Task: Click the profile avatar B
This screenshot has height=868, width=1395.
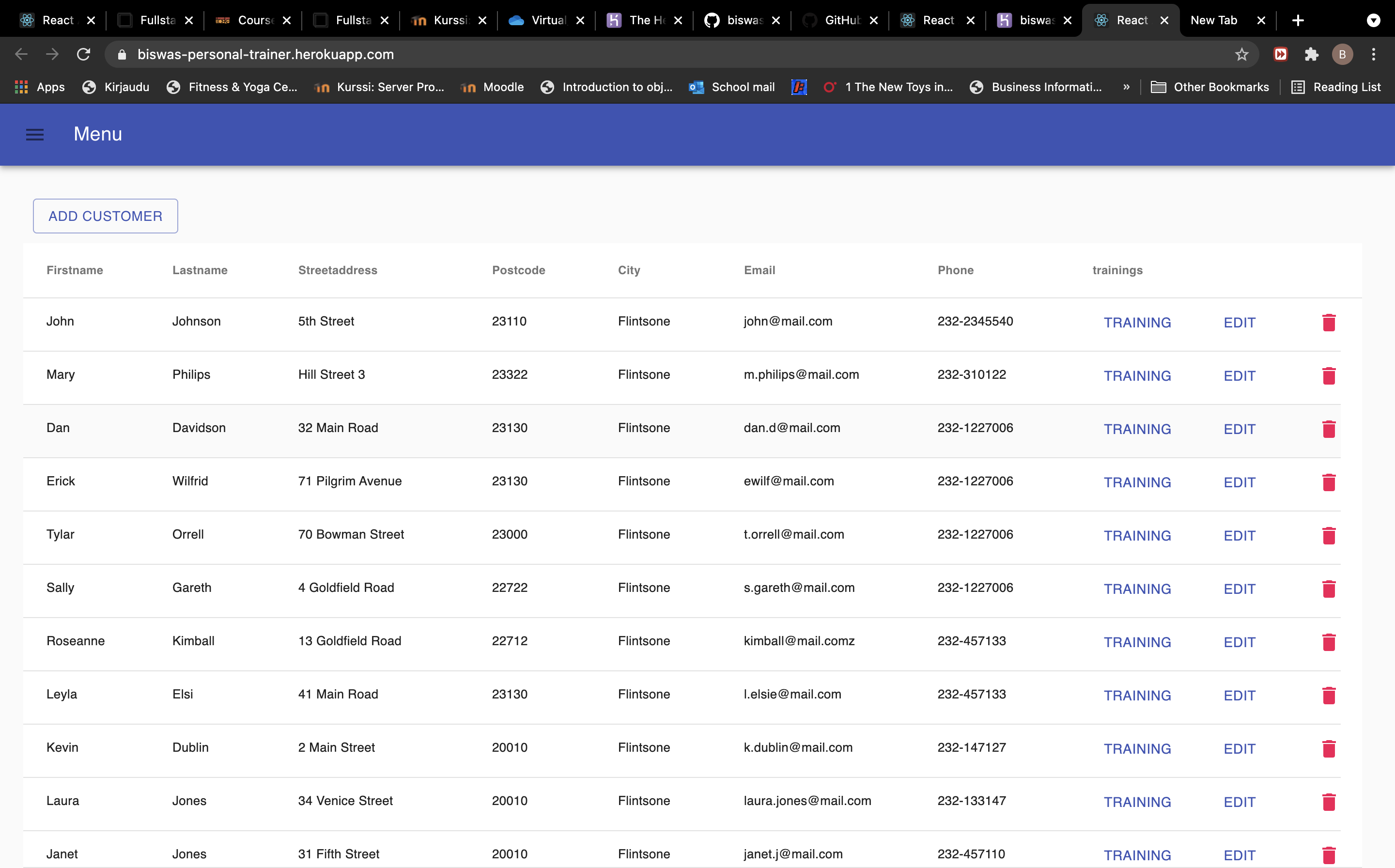Action: (x=1342, y=55)
